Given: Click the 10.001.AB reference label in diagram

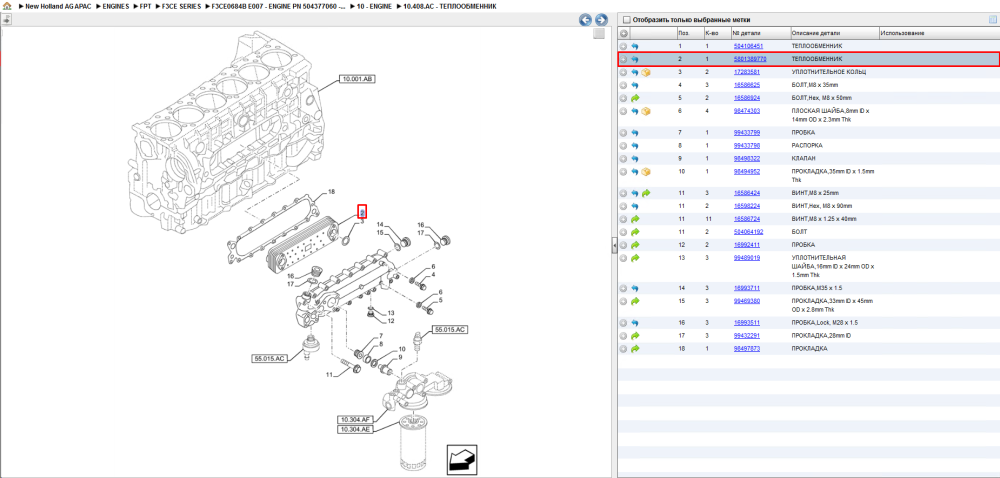Looking at the screenshot, I should [357, 79].
